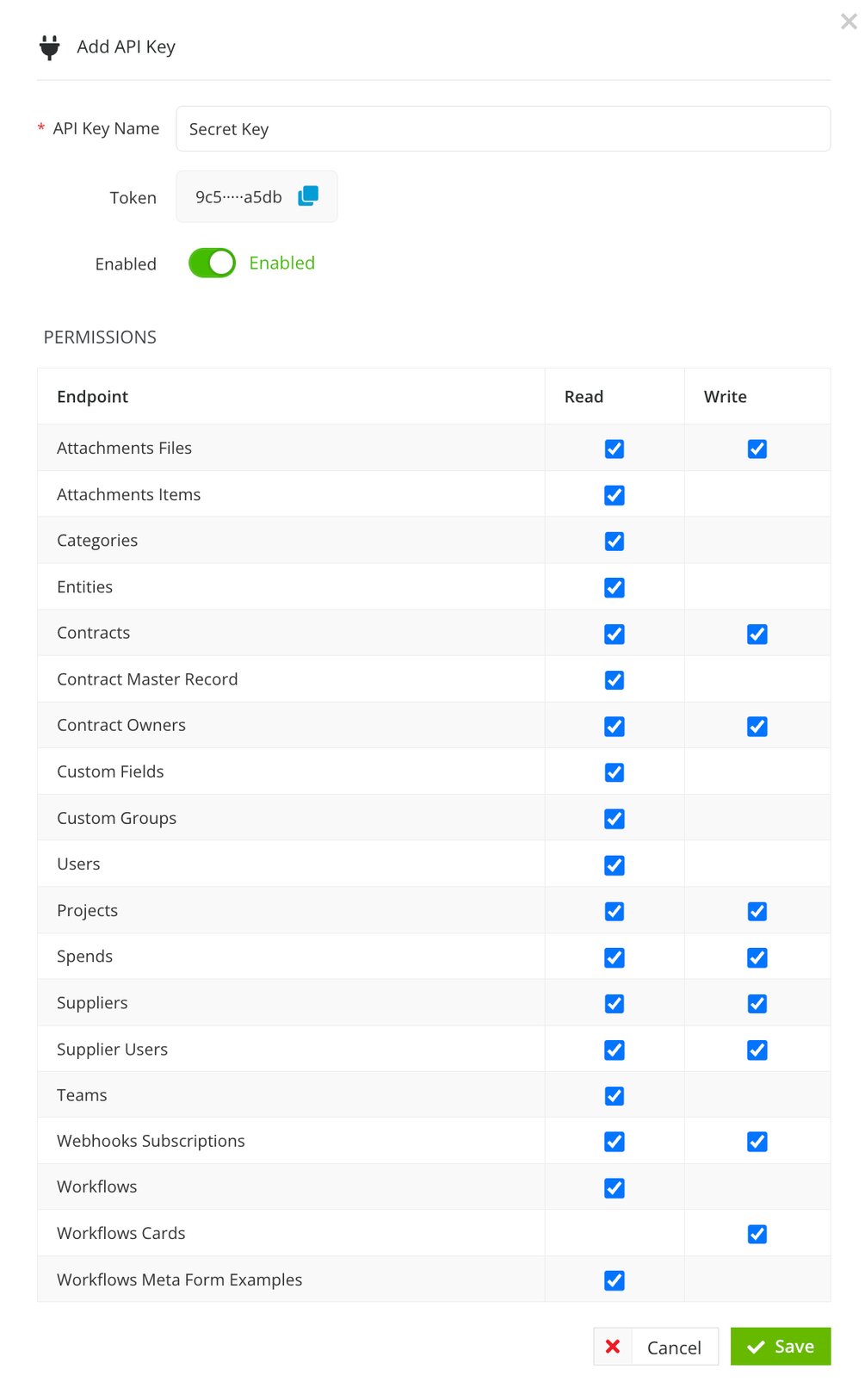Uncheck Write permission for Suppliers

pos(756,1003)
